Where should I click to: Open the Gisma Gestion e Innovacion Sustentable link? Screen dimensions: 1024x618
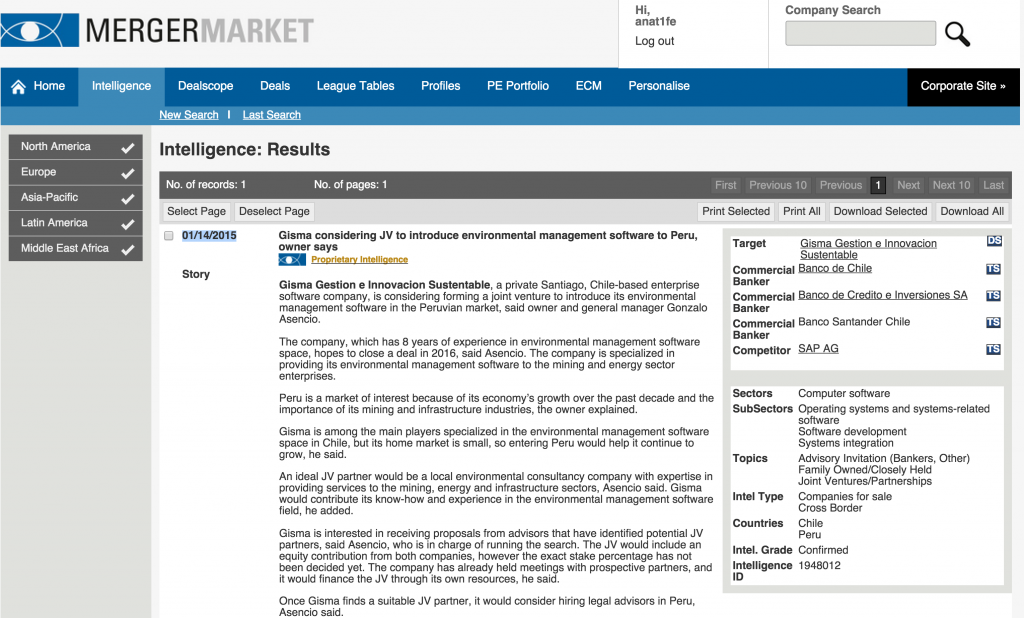pyautogui.click(x=869, y=249)
